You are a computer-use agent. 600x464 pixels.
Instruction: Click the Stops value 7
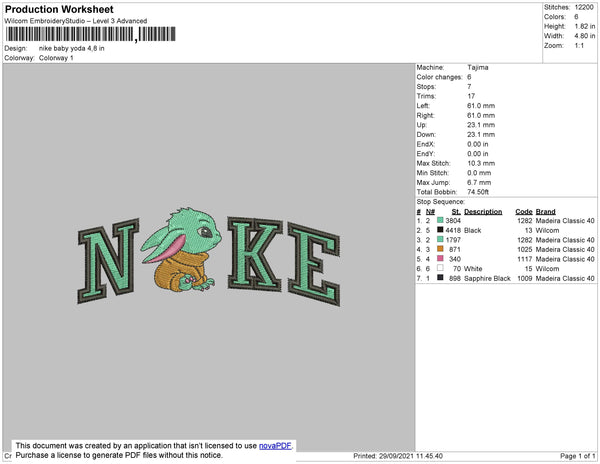click(469, 86)
